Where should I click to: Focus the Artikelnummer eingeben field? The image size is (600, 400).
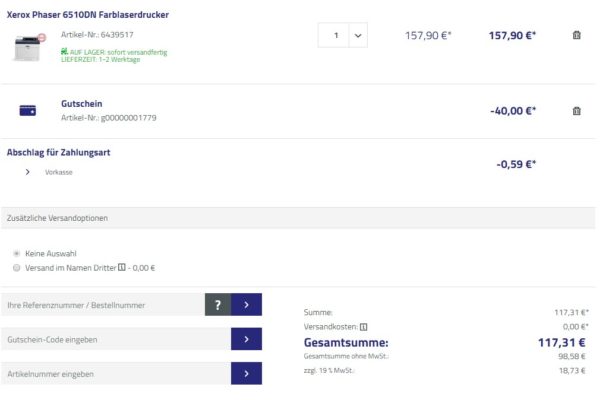[115, 373]
